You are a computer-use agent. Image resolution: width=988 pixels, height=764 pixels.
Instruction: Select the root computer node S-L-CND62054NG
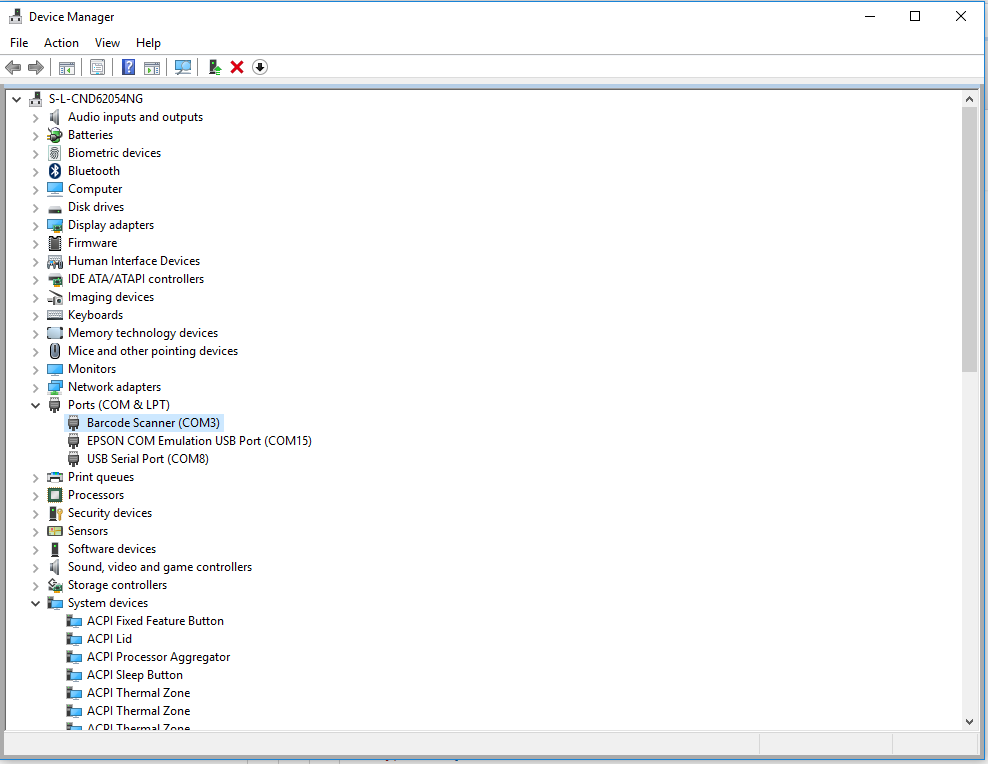[x=95, y=99]
